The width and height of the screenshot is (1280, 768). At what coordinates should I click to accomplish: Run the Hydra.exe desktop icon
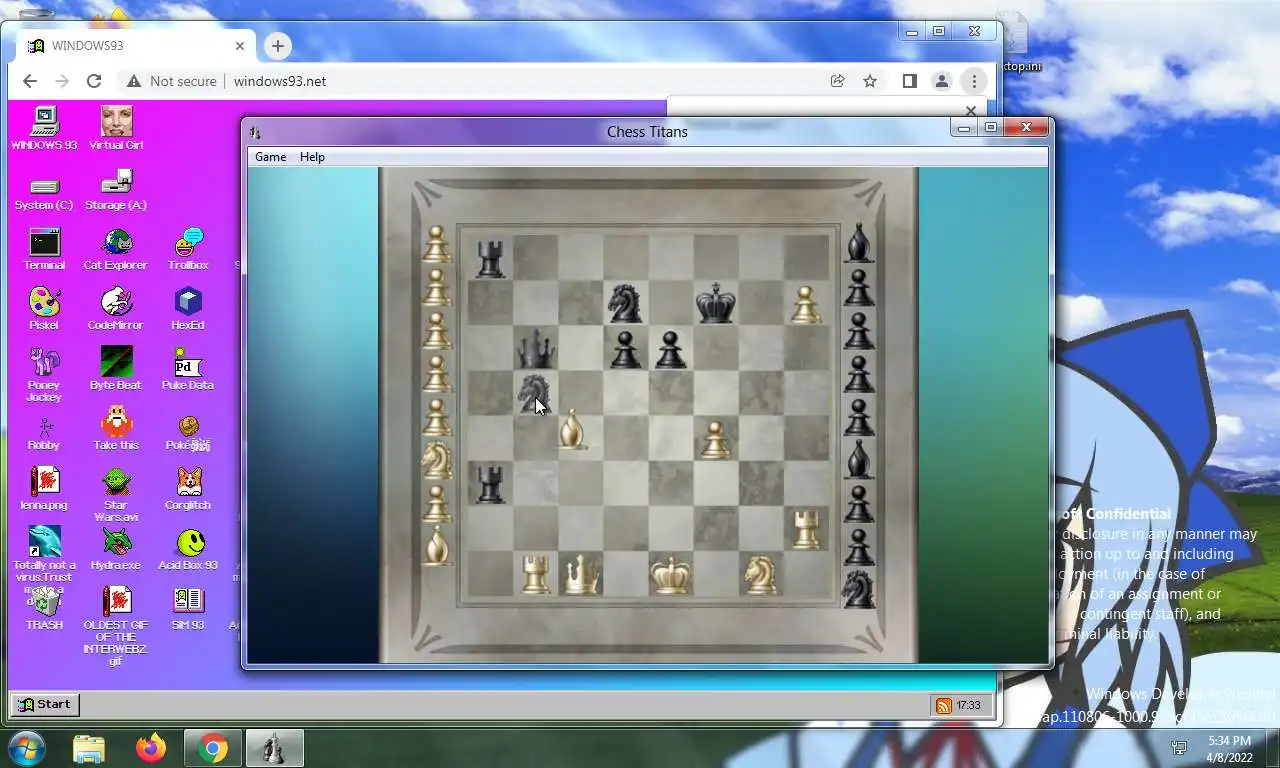pyautogui.click(x=116, y=549)
